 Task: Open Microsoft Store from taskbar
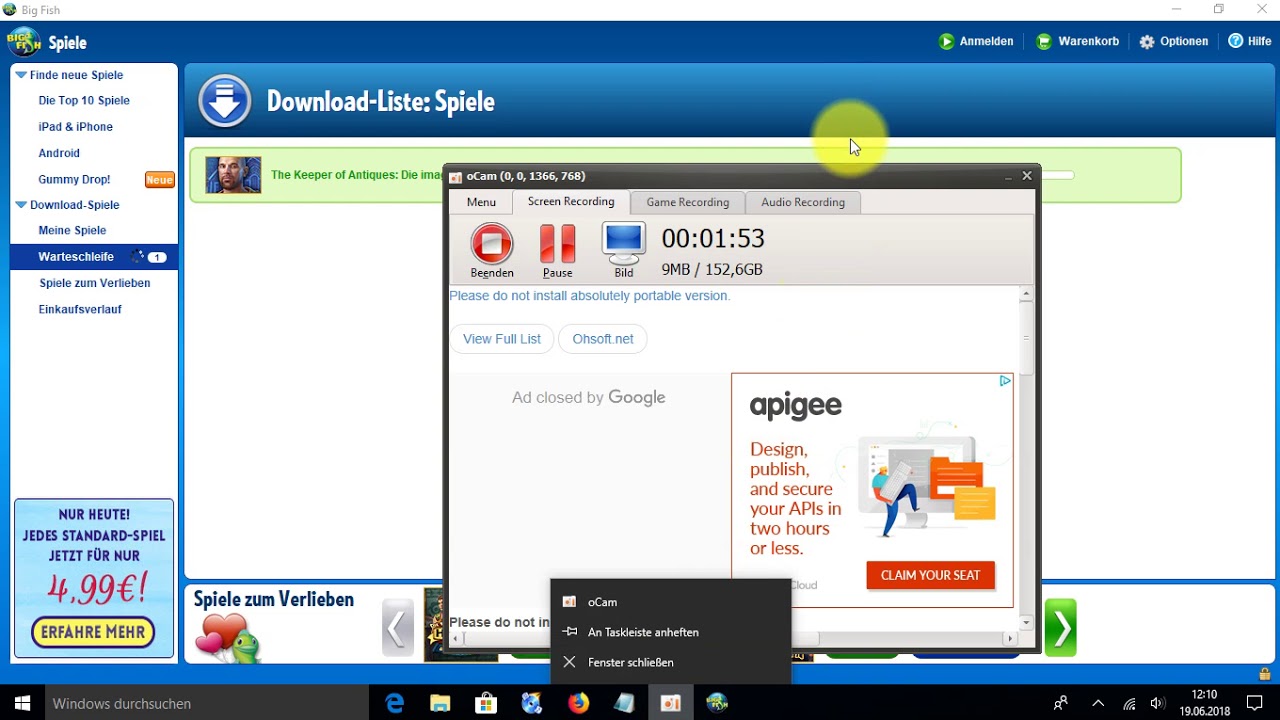point(486,704)
